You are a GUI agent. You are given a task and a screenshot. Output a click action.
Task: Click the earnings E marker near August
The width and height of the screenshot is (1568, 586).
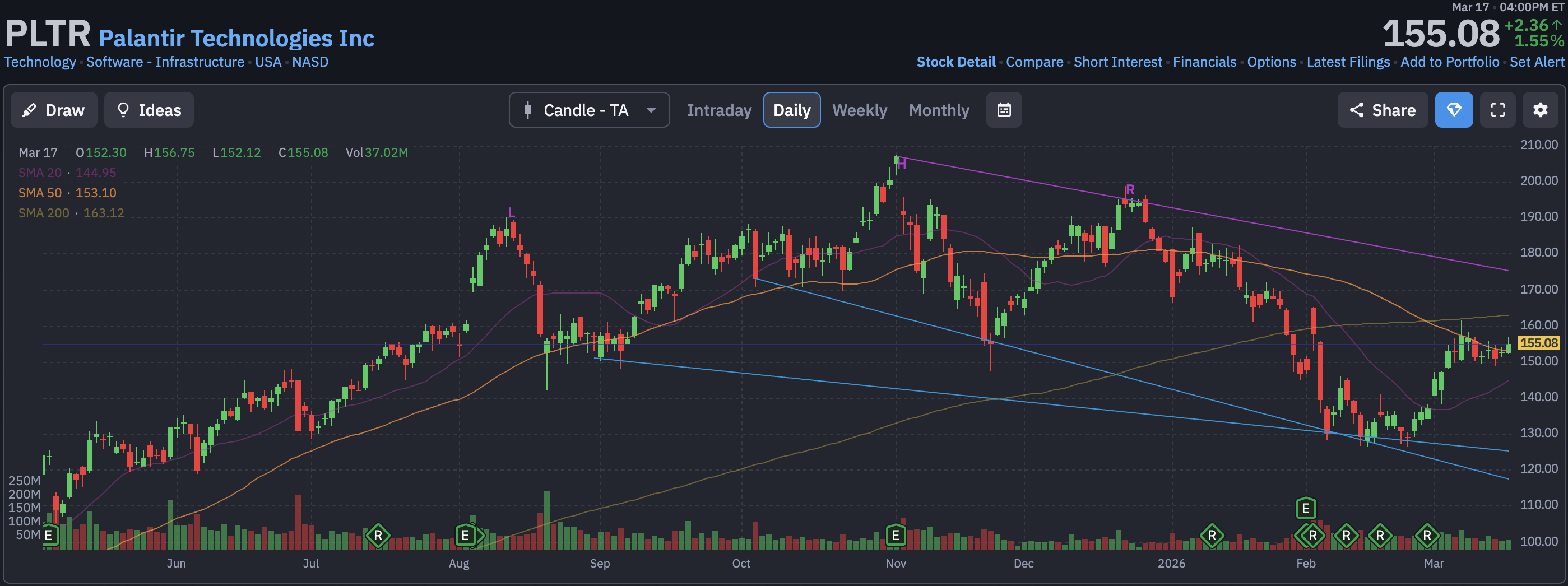pyautogui.click(x=465, y=536)
